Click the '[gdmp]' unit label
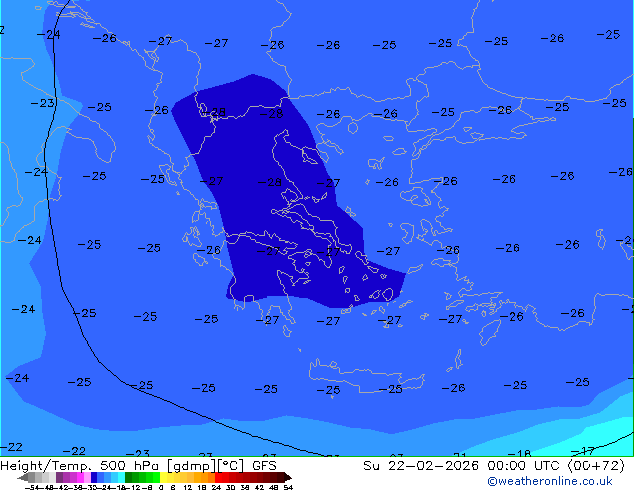The width and height of the screenshot is (634, 490). [192, 466]
